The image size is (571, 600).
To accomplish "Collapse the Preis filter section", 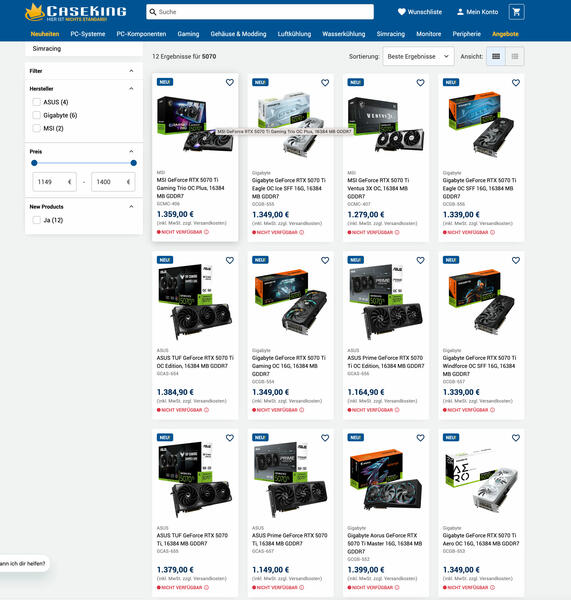I will pyautogui.click(x=131, y=152).
